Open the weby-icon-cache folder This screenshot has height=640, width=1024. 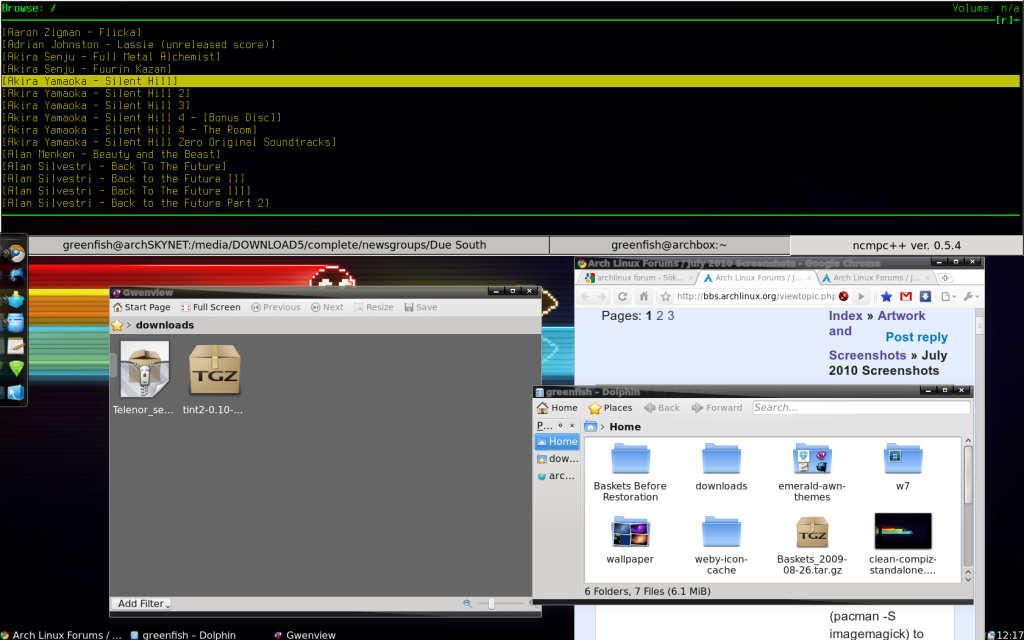tap(721, 546)
